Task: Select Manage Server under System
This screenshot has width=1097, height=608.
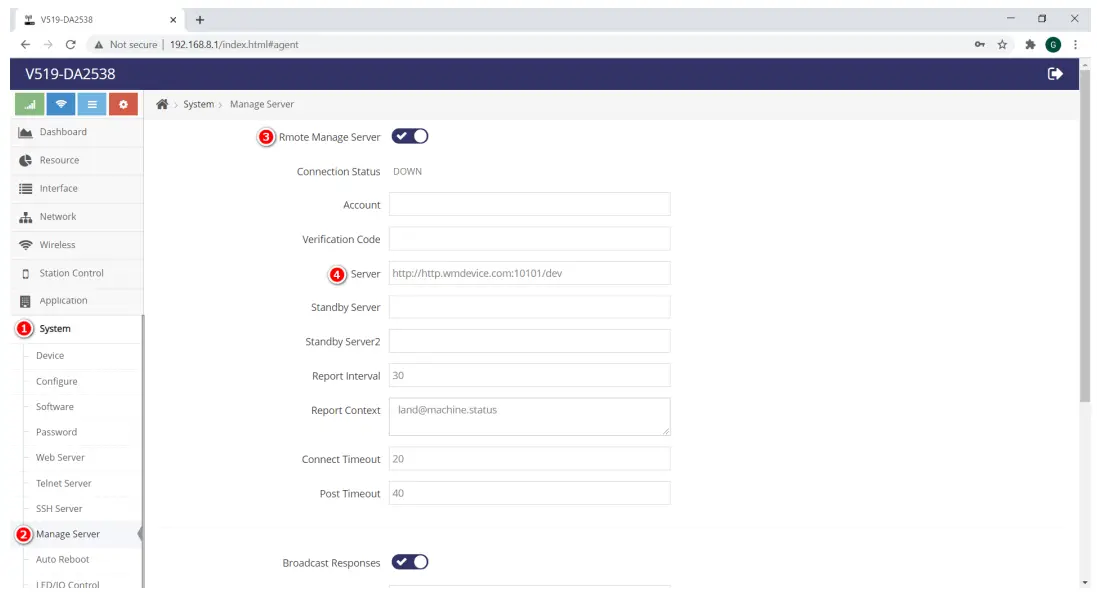Action: tap(68, 534)
